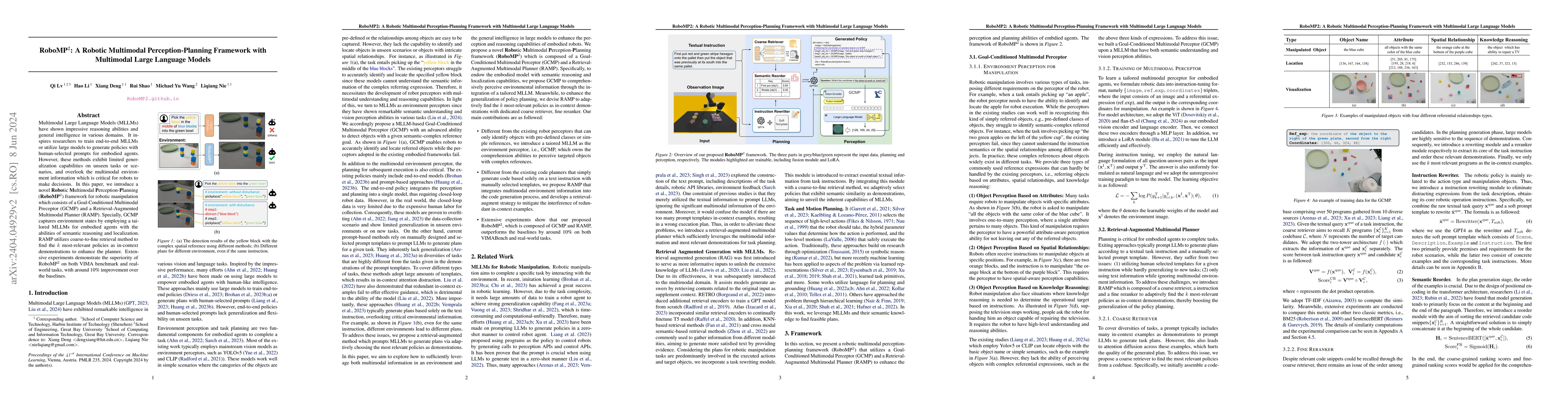This screenshot has height=406, width=1568.
Task: Click the '1. Introduction' section heading
Action: [48, 293]
